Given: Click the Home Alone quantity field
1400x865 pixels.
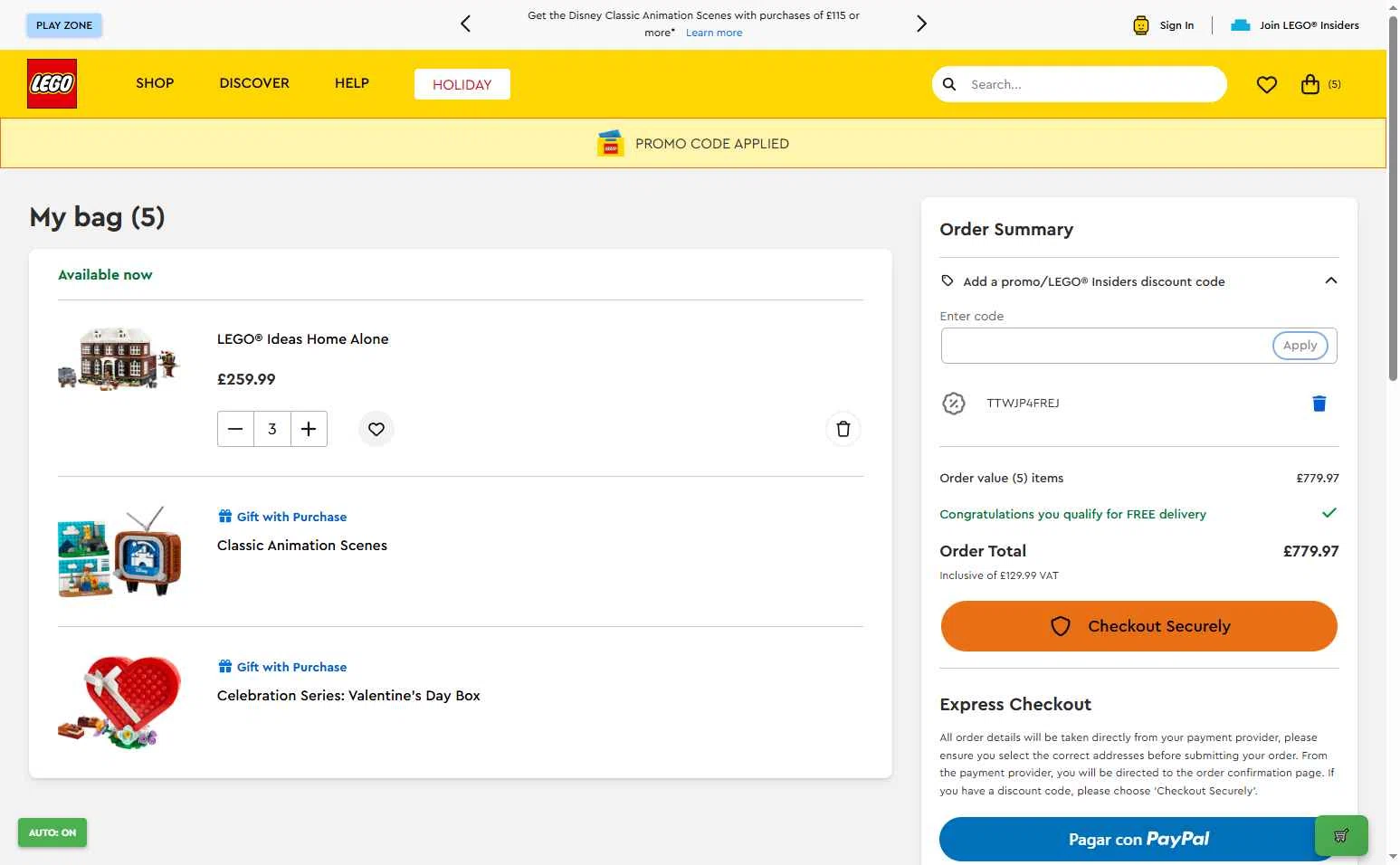Looking at the screenshot, I should click(x=272, y=429).
